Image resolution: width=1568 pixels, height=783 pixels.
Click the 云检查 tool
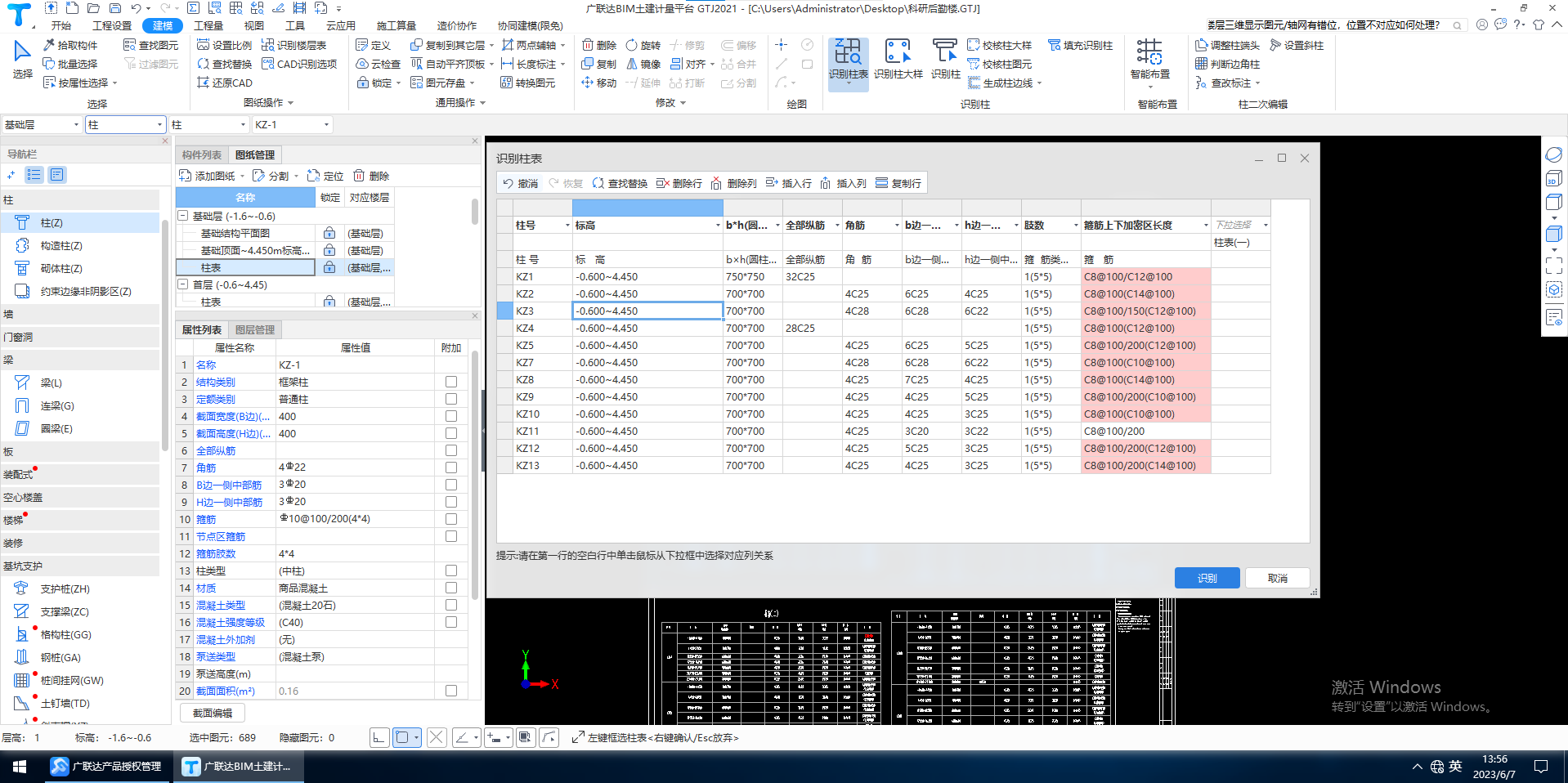(379, 64)
